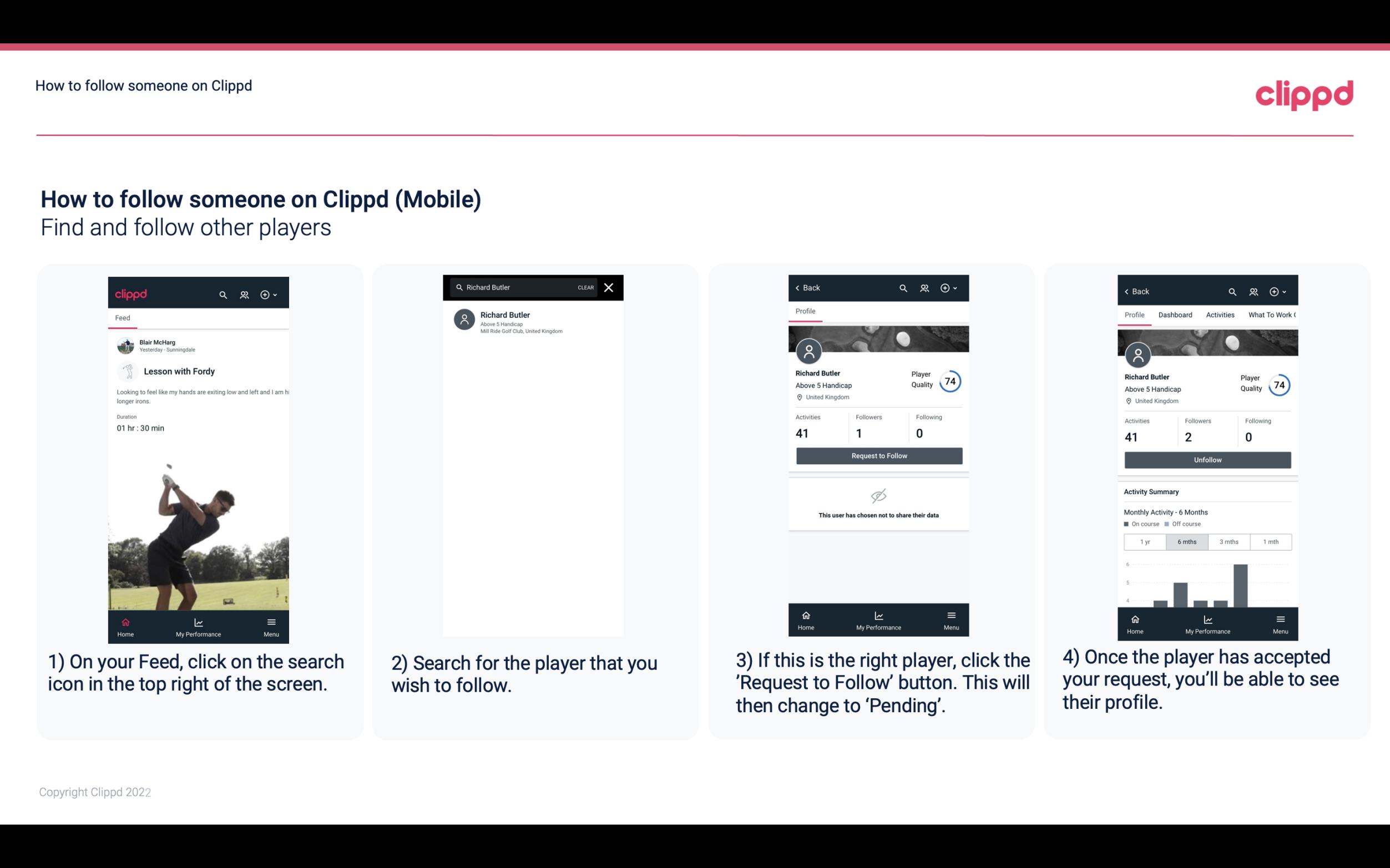Click the search icon on Feed screen

click(x=222, y=294)
